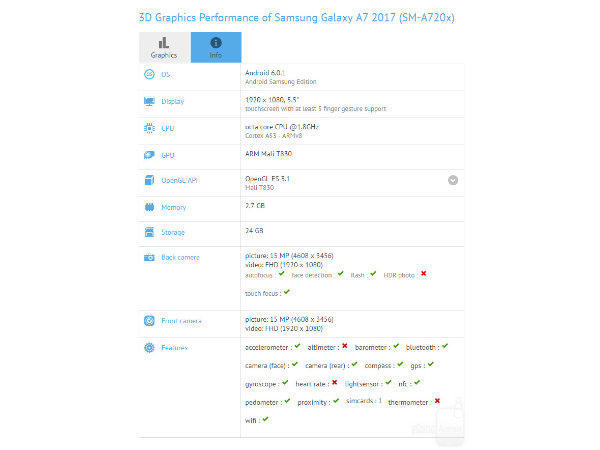This screenshot has width=600, height=450.
Task: Select the 'OpenGL ES 3.1' value
Action: [267, 178]
